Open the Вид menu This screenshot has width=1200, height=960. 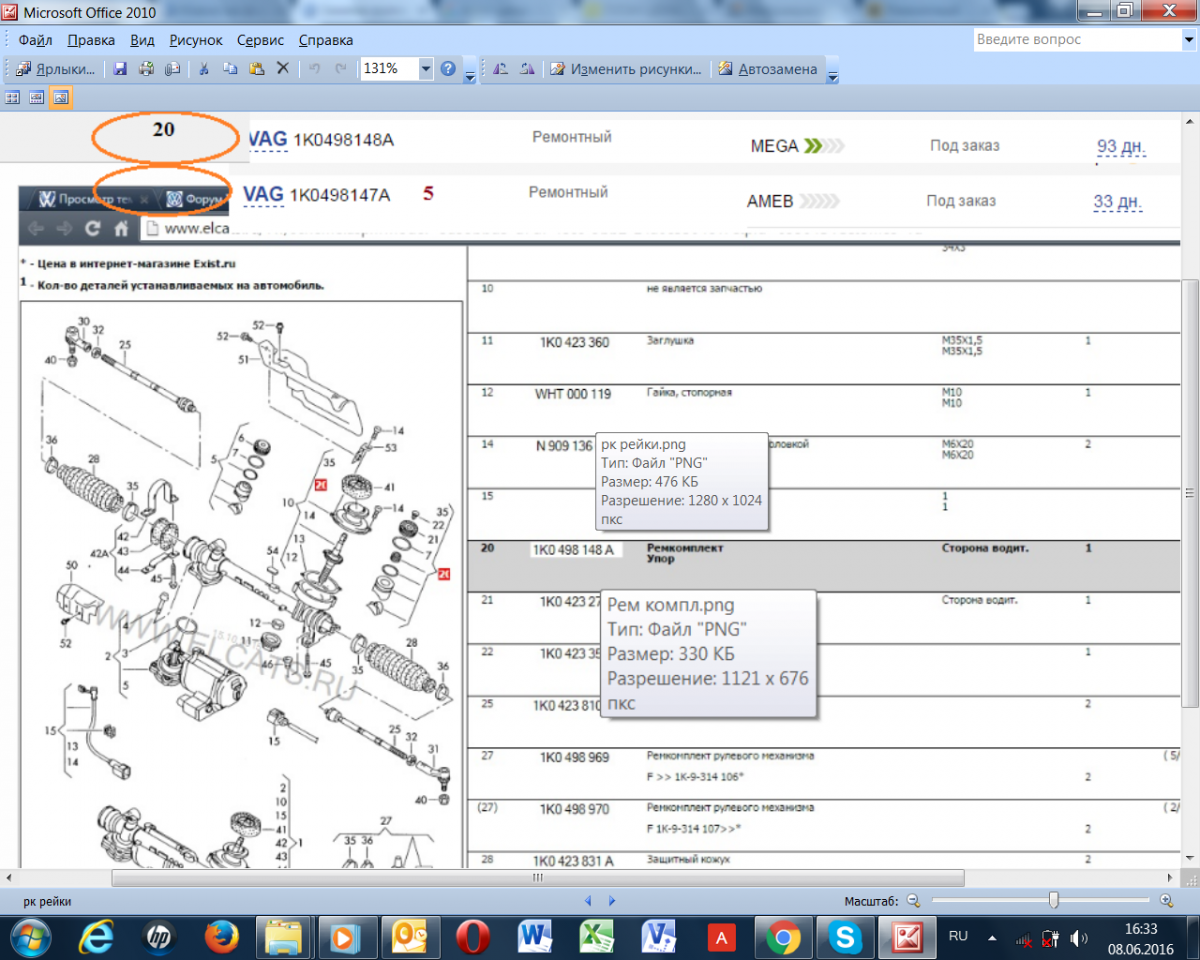coord(142,40)
